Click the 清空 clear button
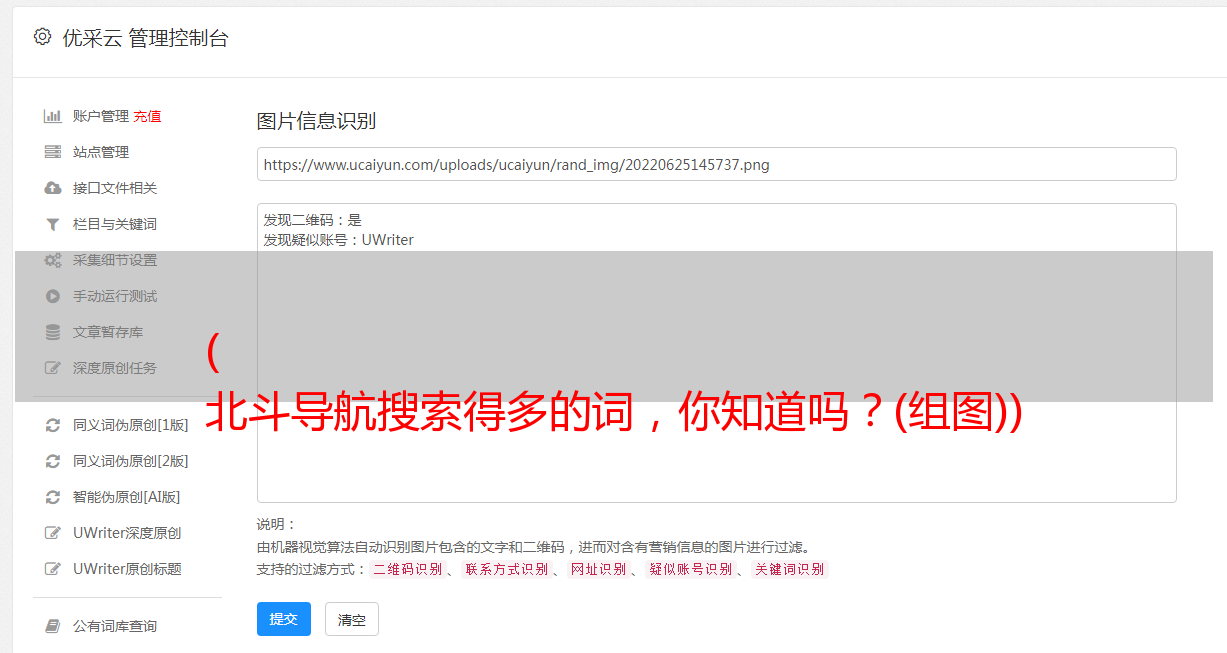The image size is (1227, 653). pos(352,619)
